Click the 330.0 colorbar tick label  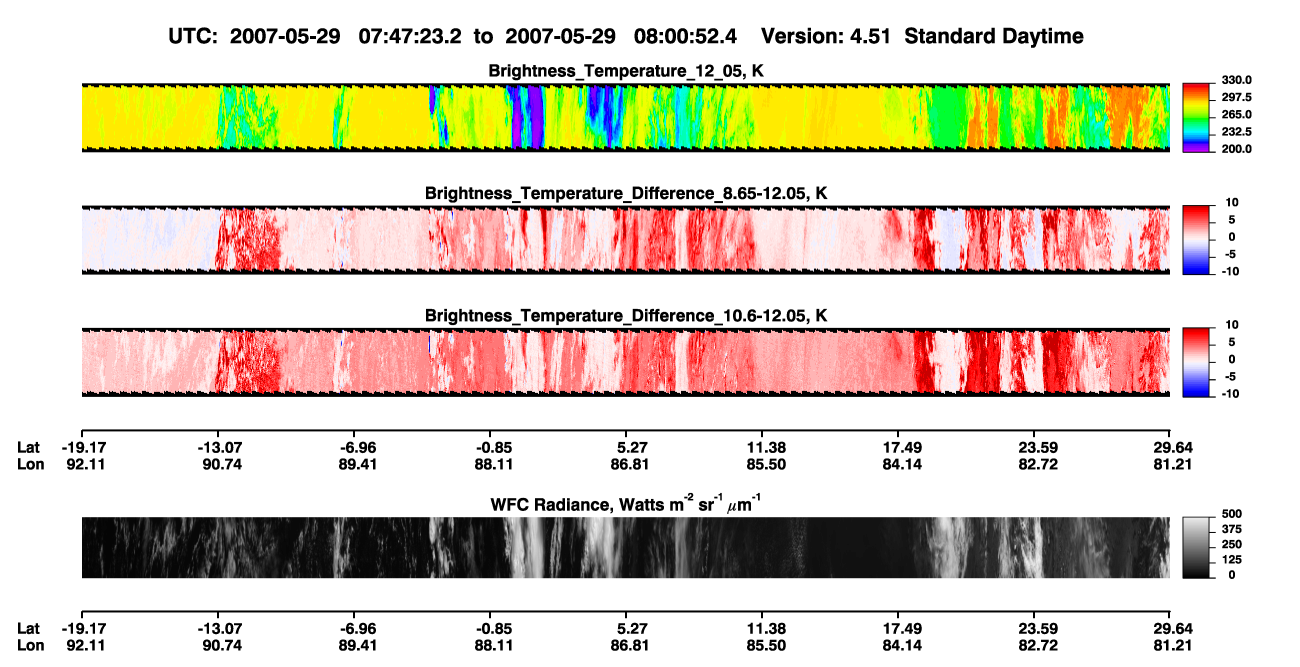coord(1237,81)
